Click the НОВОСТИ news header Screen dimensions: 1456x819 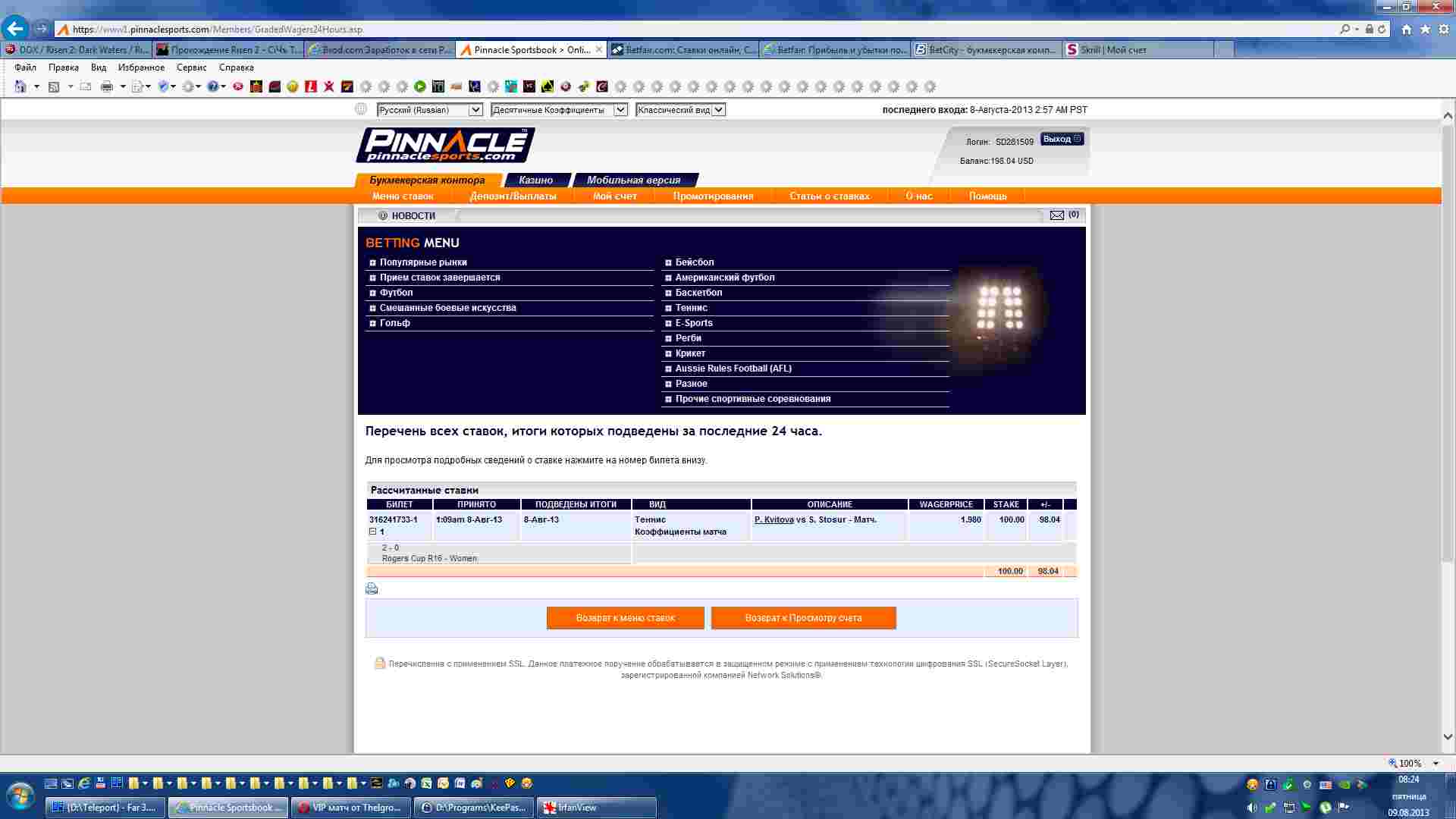coord(413,216)
